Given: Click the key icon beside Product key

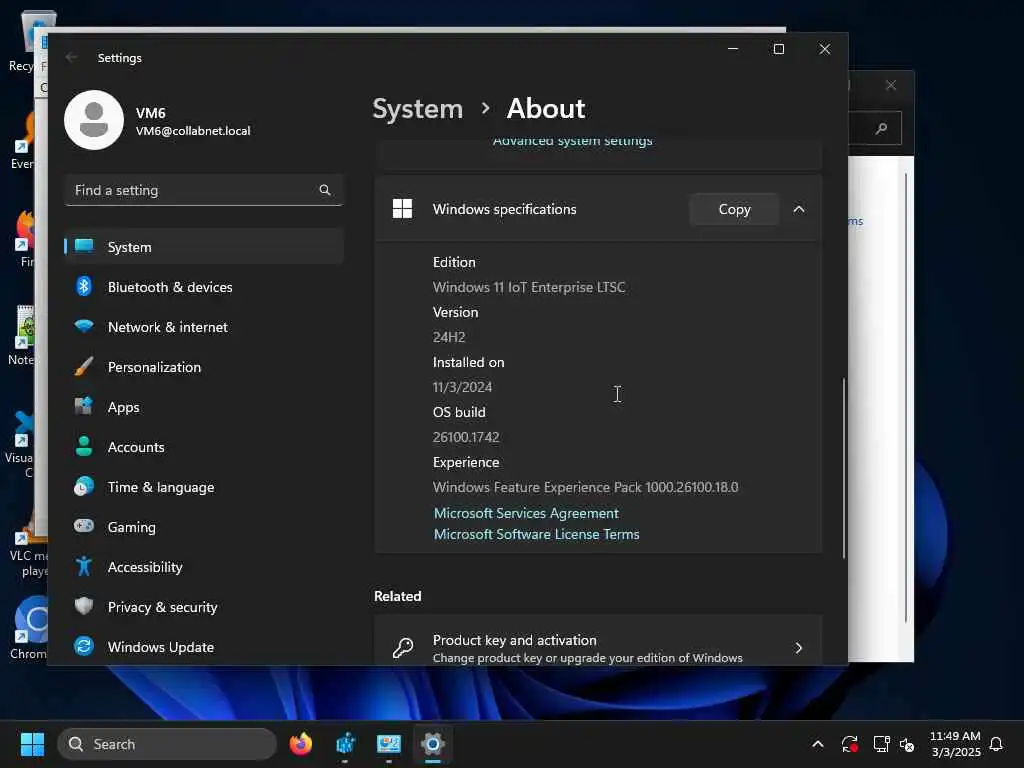Looking at the screenshot, I should point(403,647).
